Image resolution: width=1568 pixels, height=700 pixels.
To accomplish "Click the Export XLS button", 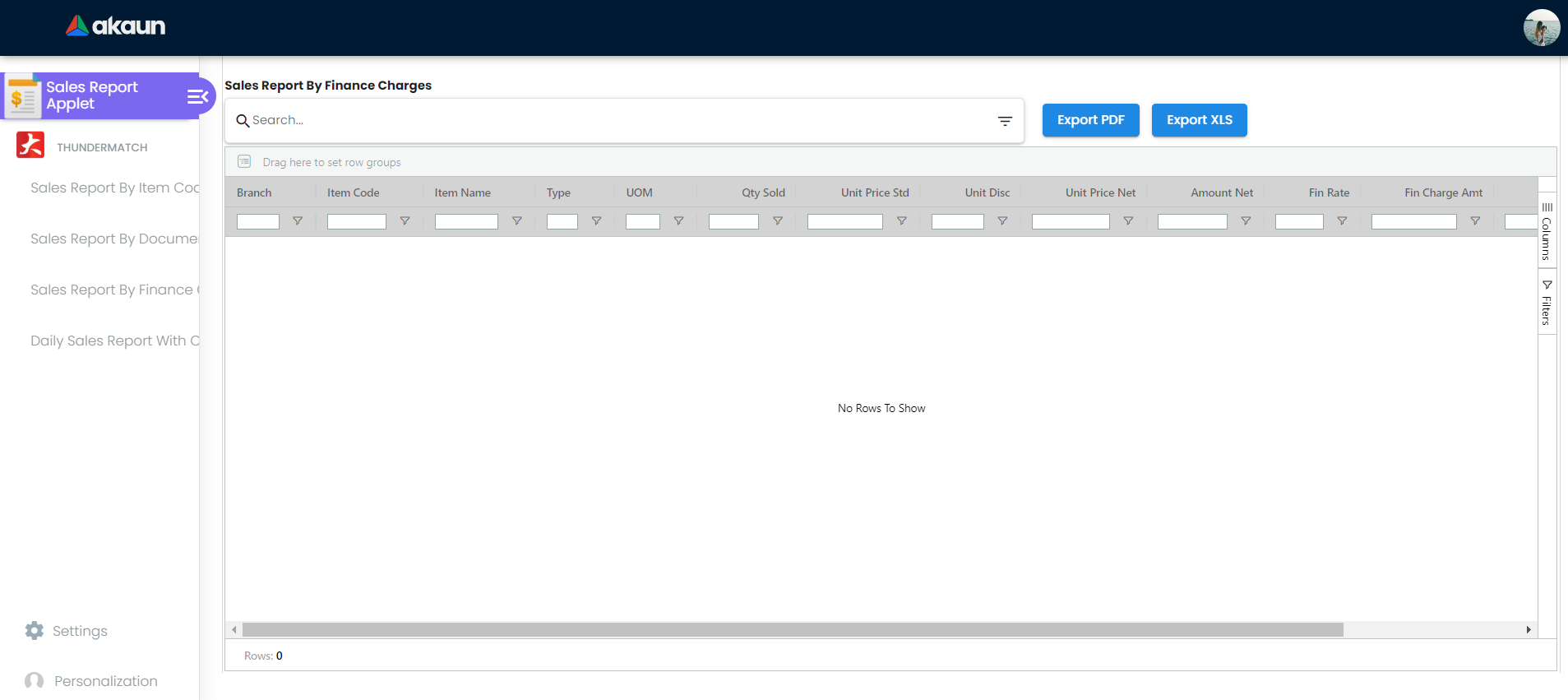I will tap(1200, 120).
